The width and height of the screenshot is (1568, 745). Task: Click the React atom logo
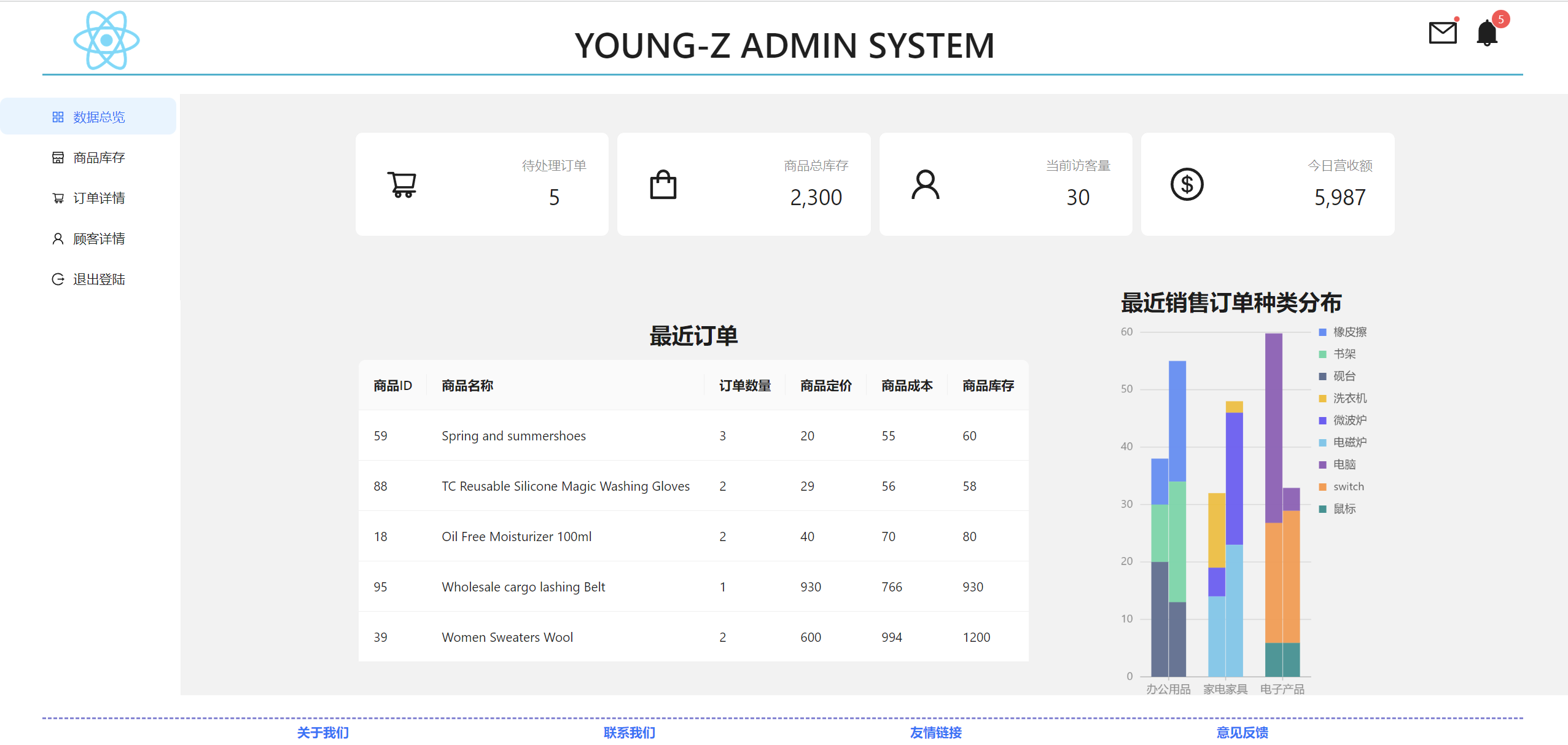(106, 41)
